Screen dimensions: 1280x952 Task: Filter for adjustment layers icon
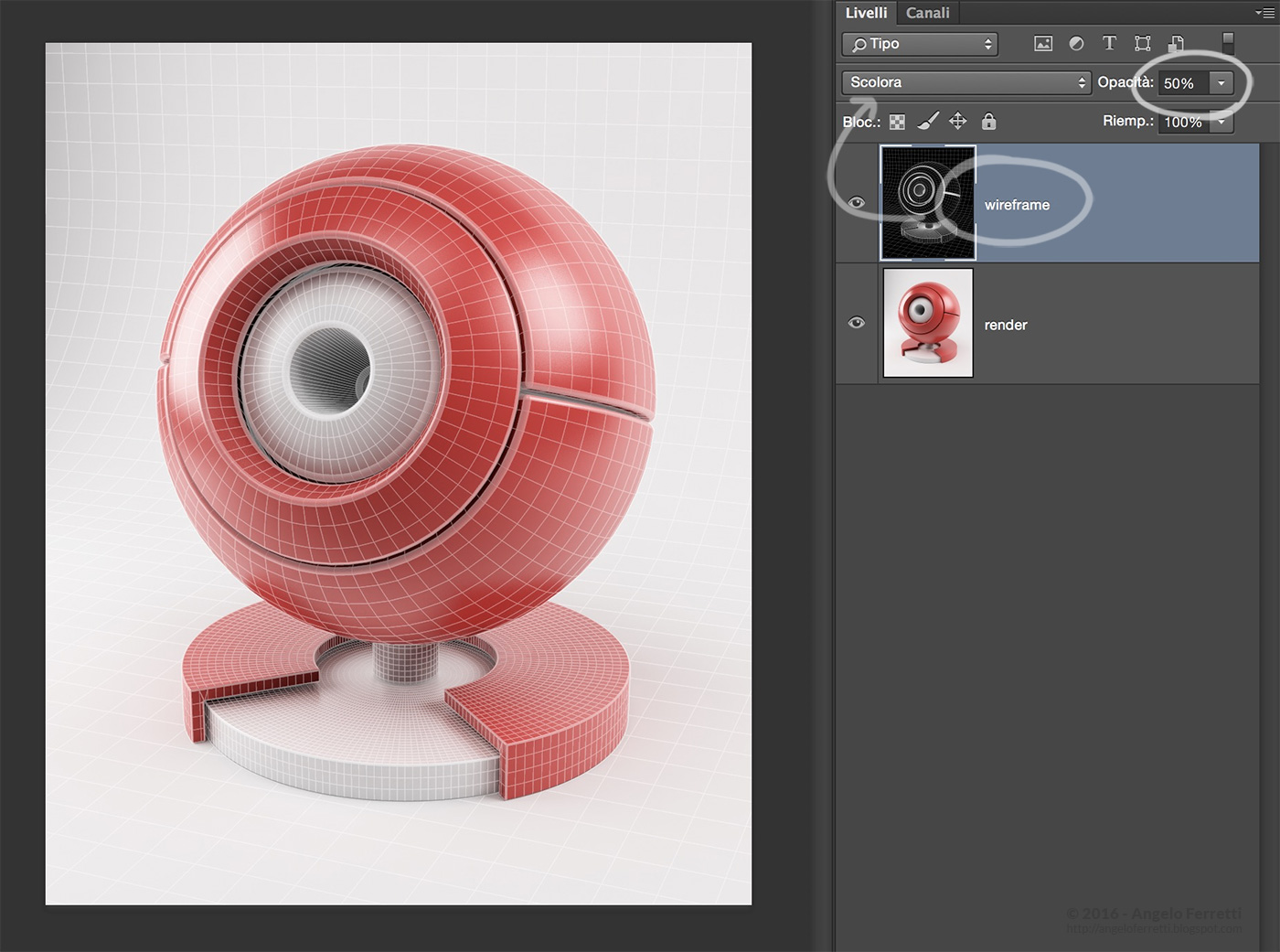click(1076, 44)
